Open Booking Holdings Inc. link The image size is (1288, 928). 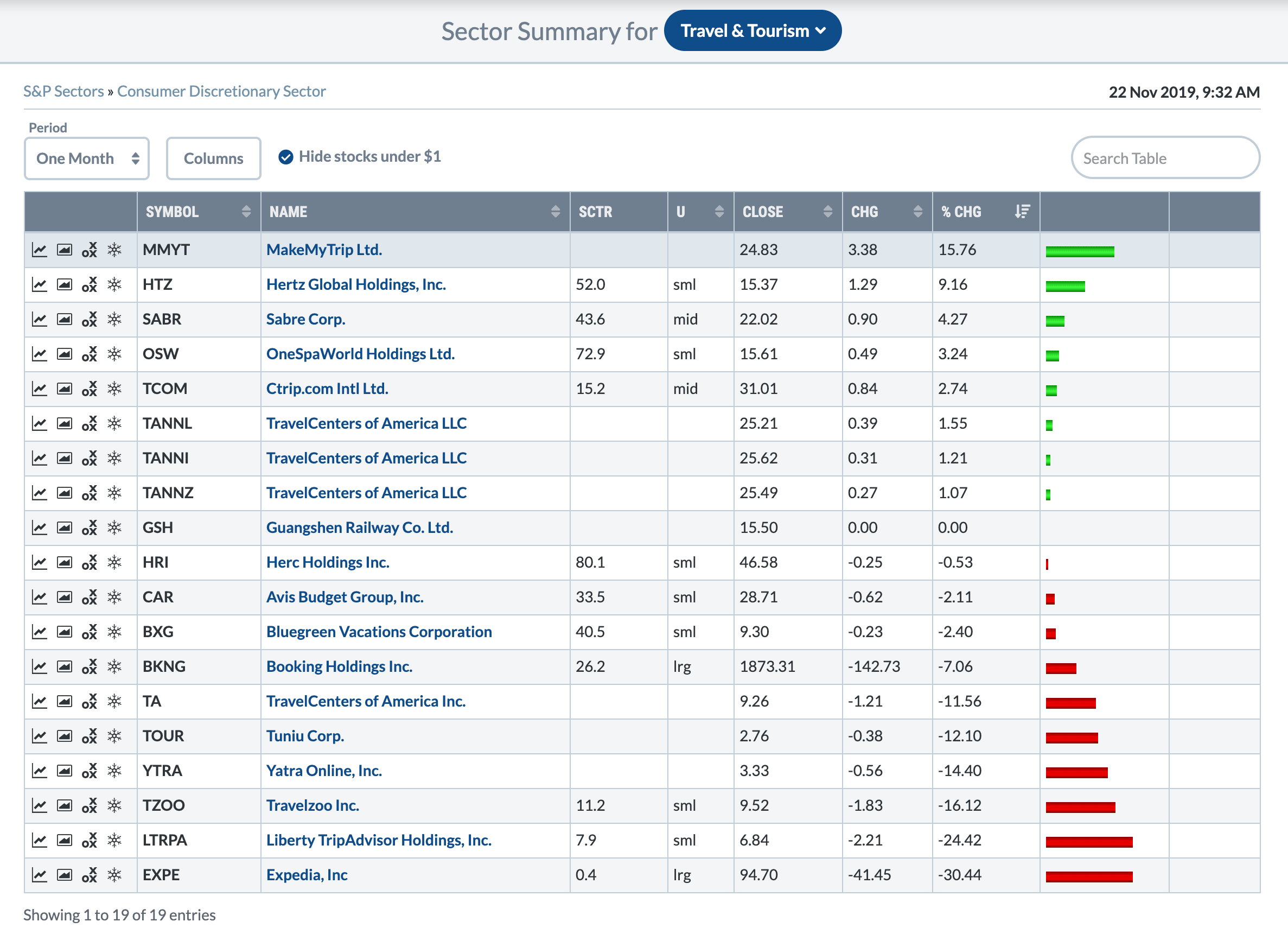339,667
